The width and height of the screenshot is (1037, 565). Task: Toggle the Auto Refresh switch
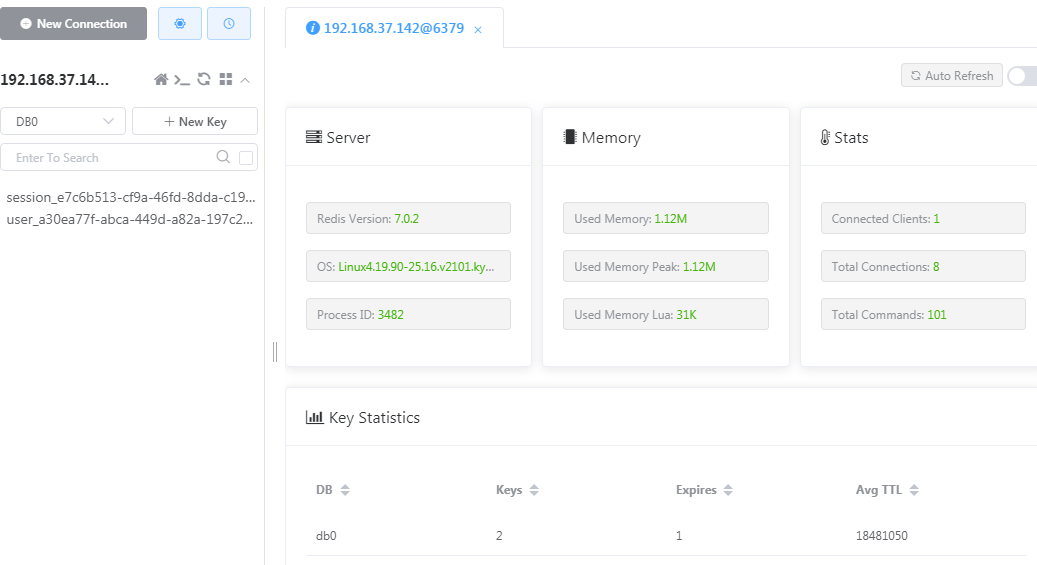pyautogui.click(x=1022, y=76)
